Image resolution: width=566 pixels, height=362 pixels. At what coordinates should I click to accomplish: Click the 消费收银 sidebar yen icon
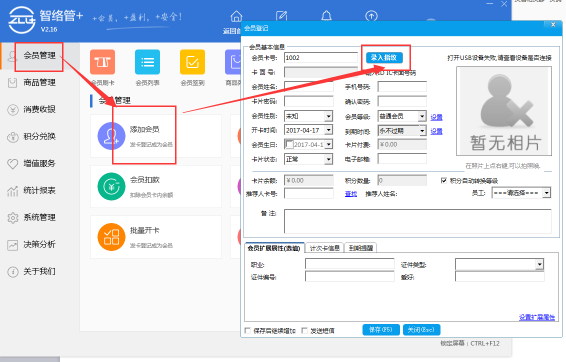pyautogui.click(x=13, y=110)
